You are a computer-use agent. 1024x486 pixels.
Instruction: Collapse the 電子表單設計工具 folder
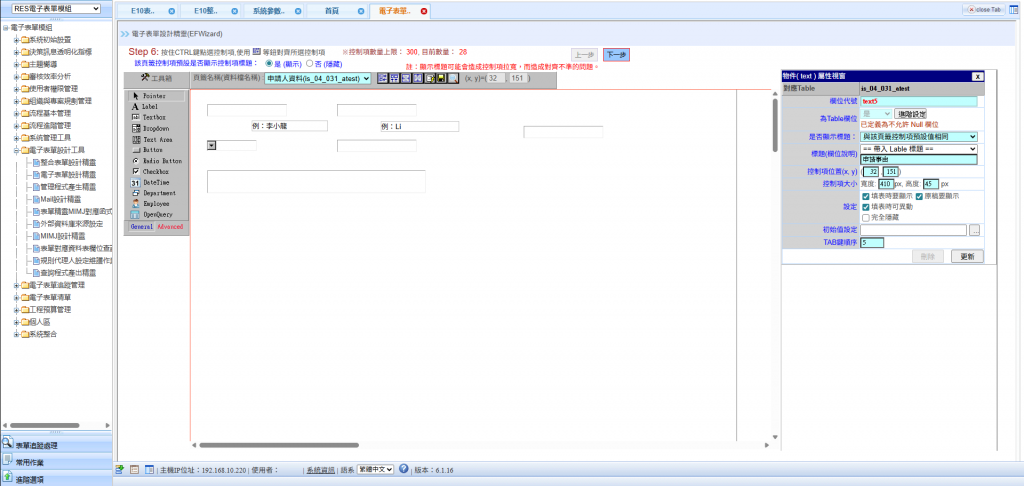click(x=16, y=150)
